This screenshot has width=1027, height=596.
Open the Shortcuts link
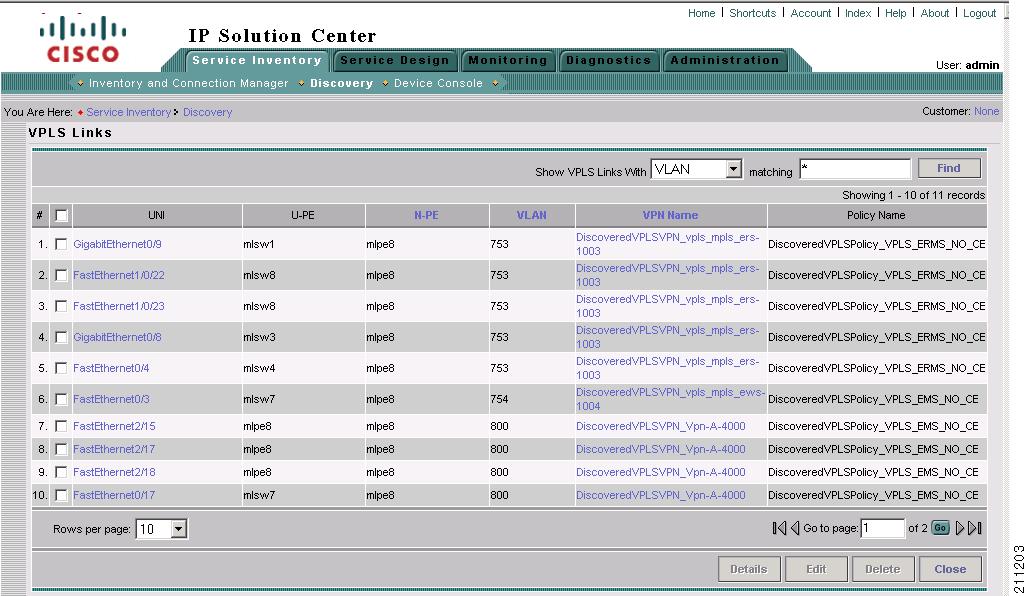coord(753,13)
